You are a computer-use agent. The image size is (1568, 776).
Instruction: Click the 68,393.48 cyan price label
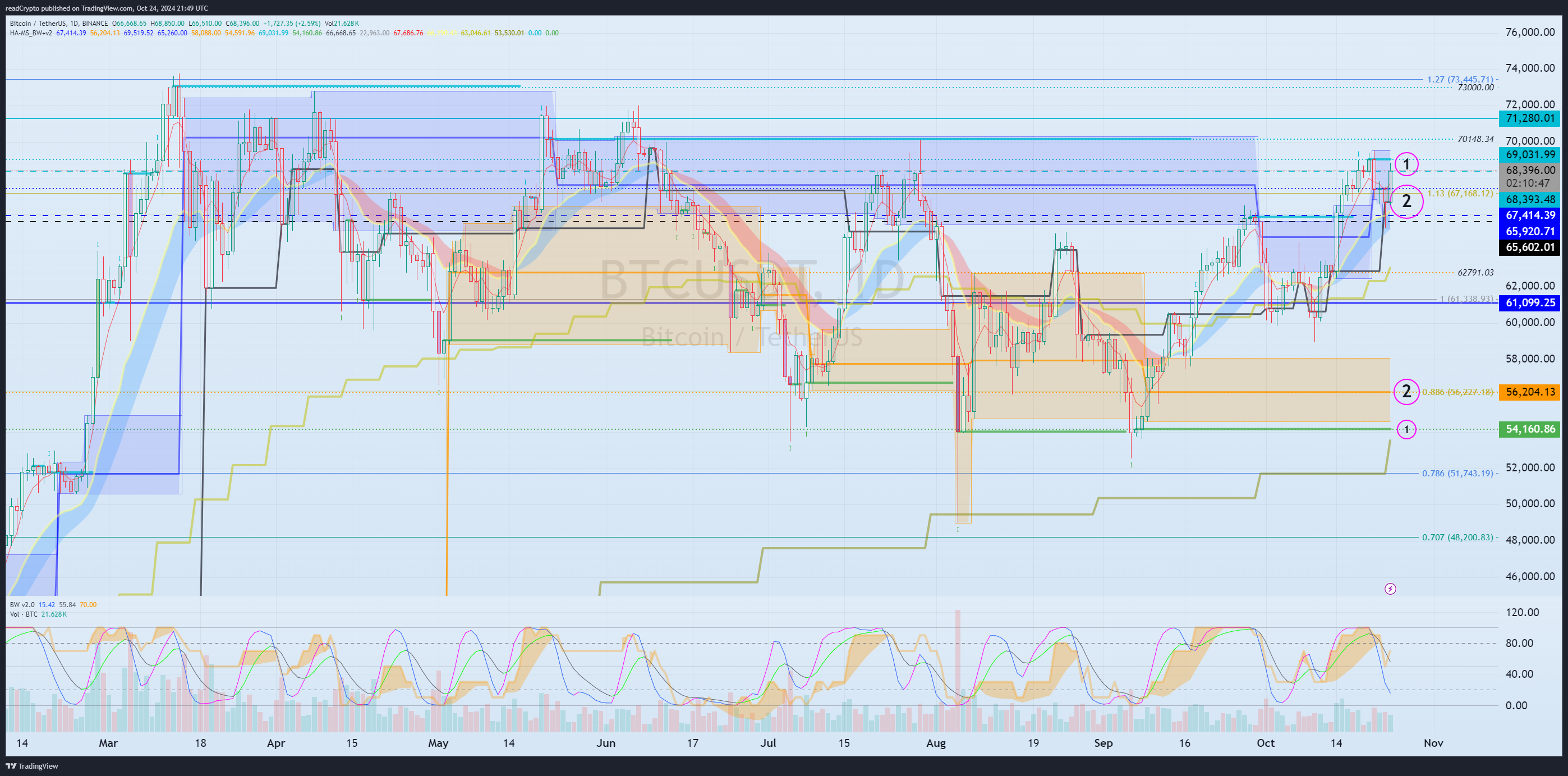point(1530,199)
